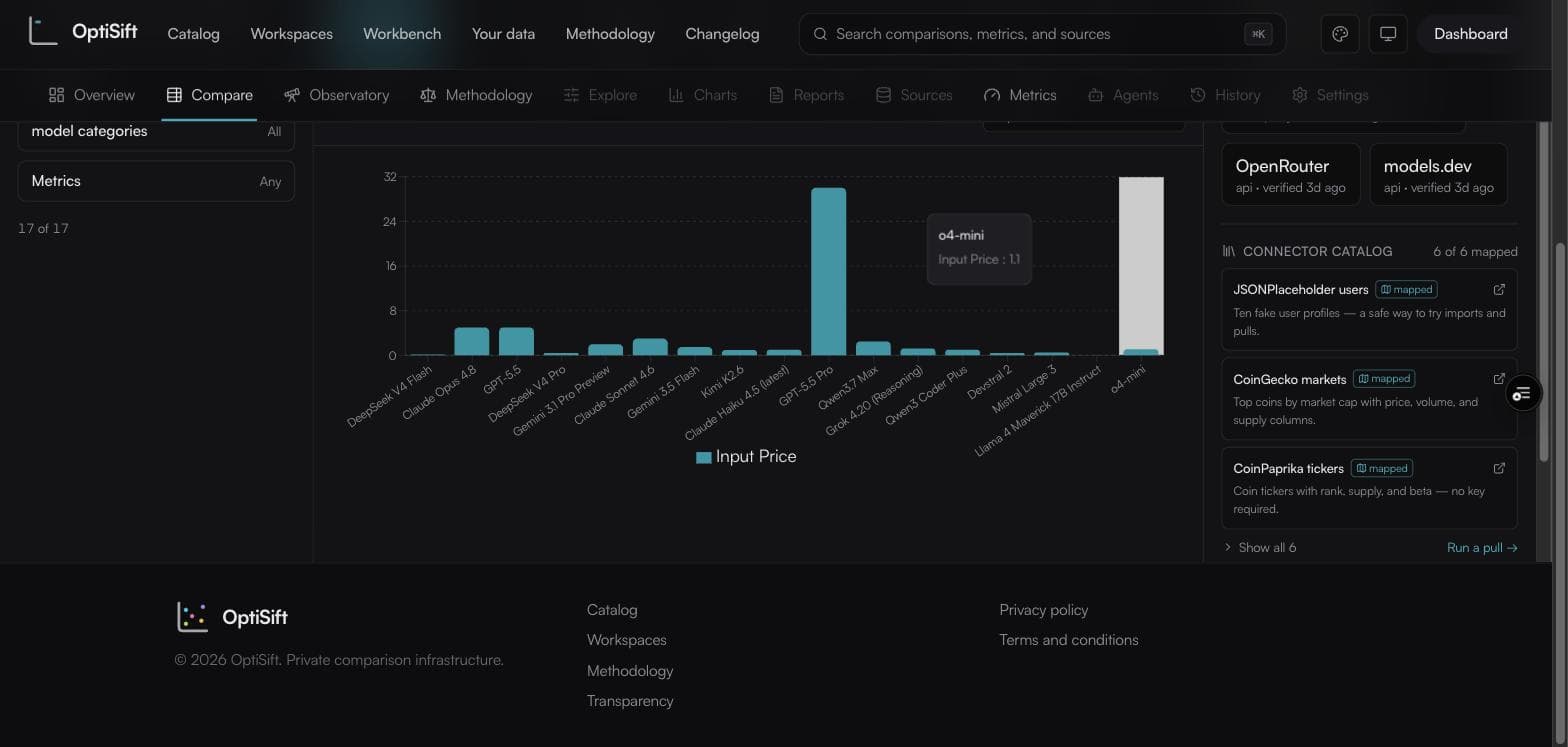Open the footer Transparency link
The image size is (1568, 747).
click(630, 701)
